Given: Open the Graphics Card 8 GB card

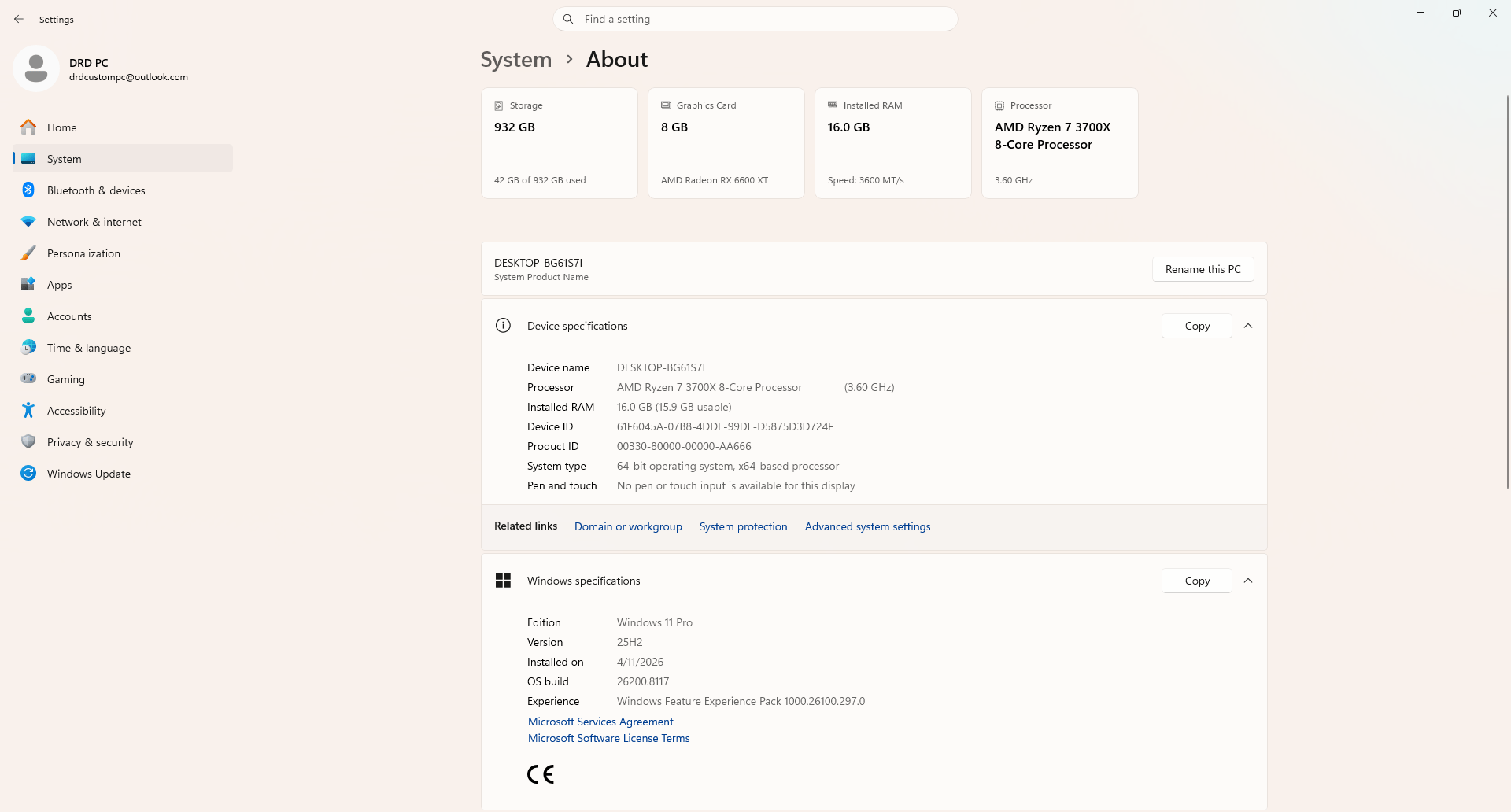Looking at the screenshot, I should click(726, 143).
